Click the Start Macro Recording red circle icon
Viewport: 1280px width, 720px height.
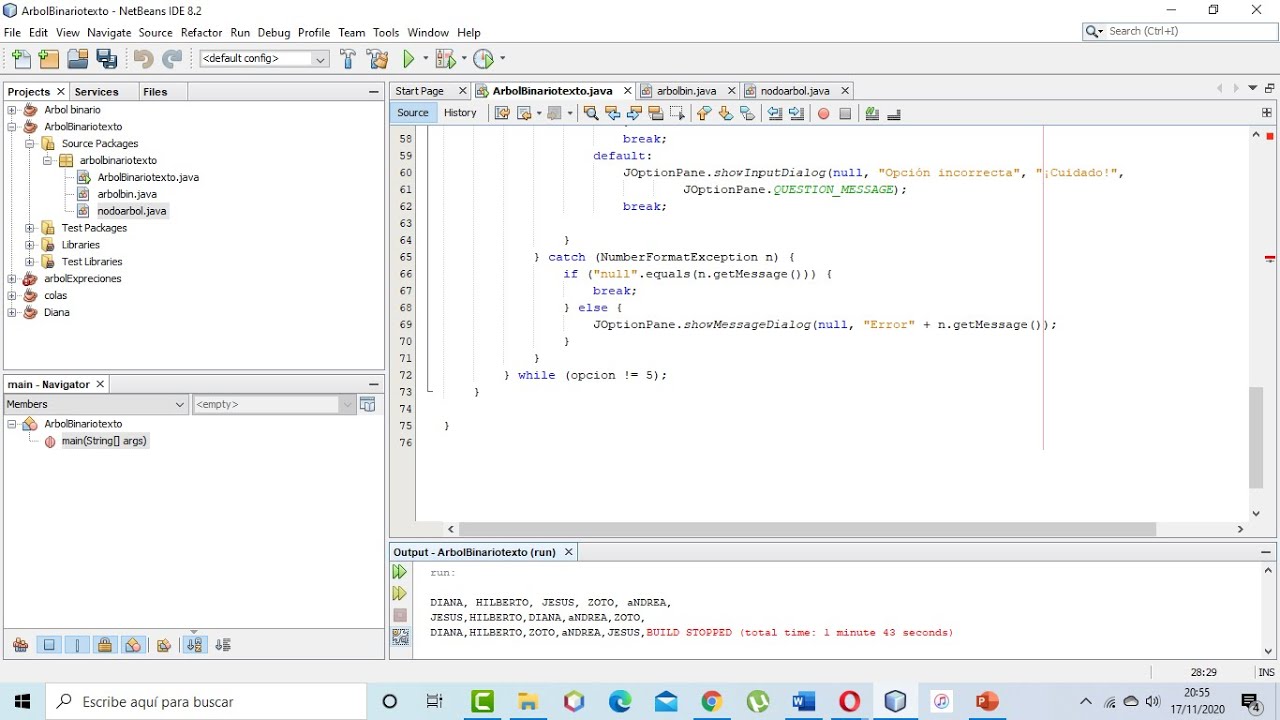824,113
